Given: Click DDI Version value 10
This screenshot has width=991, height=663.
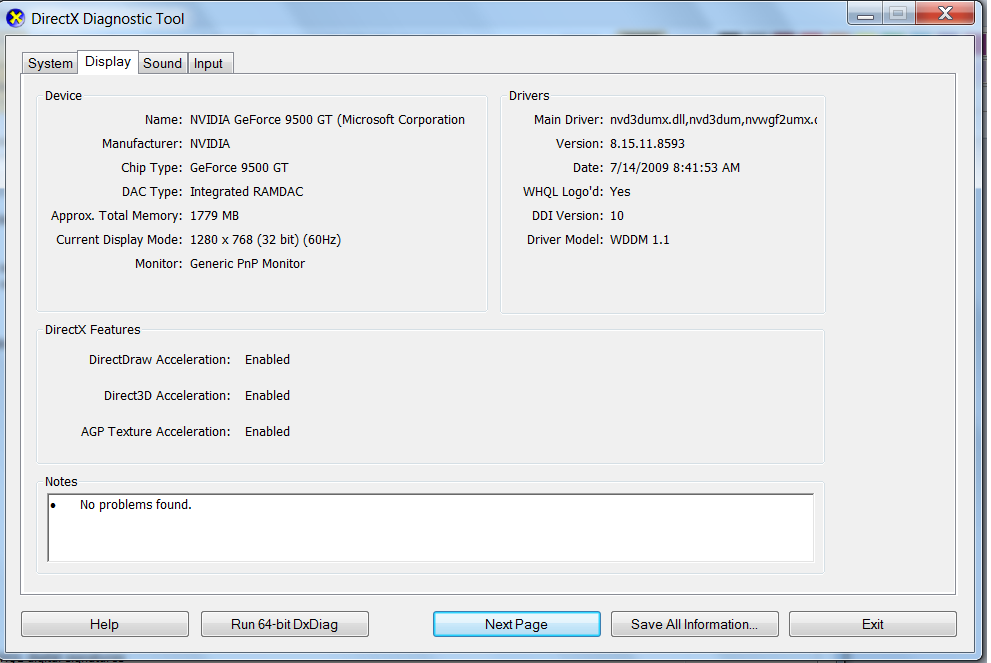Looking at the screenshot, I should (617, 216).
